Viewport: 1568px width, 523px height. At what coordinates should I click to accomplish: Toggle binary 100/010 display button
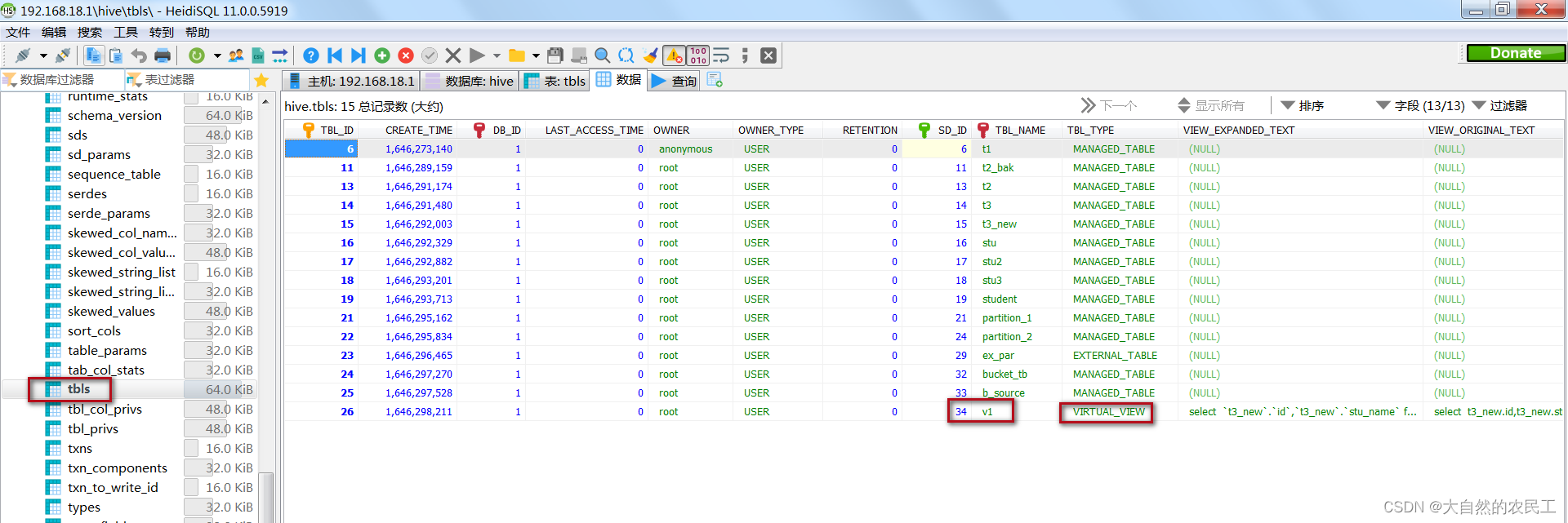coord(698,55)
